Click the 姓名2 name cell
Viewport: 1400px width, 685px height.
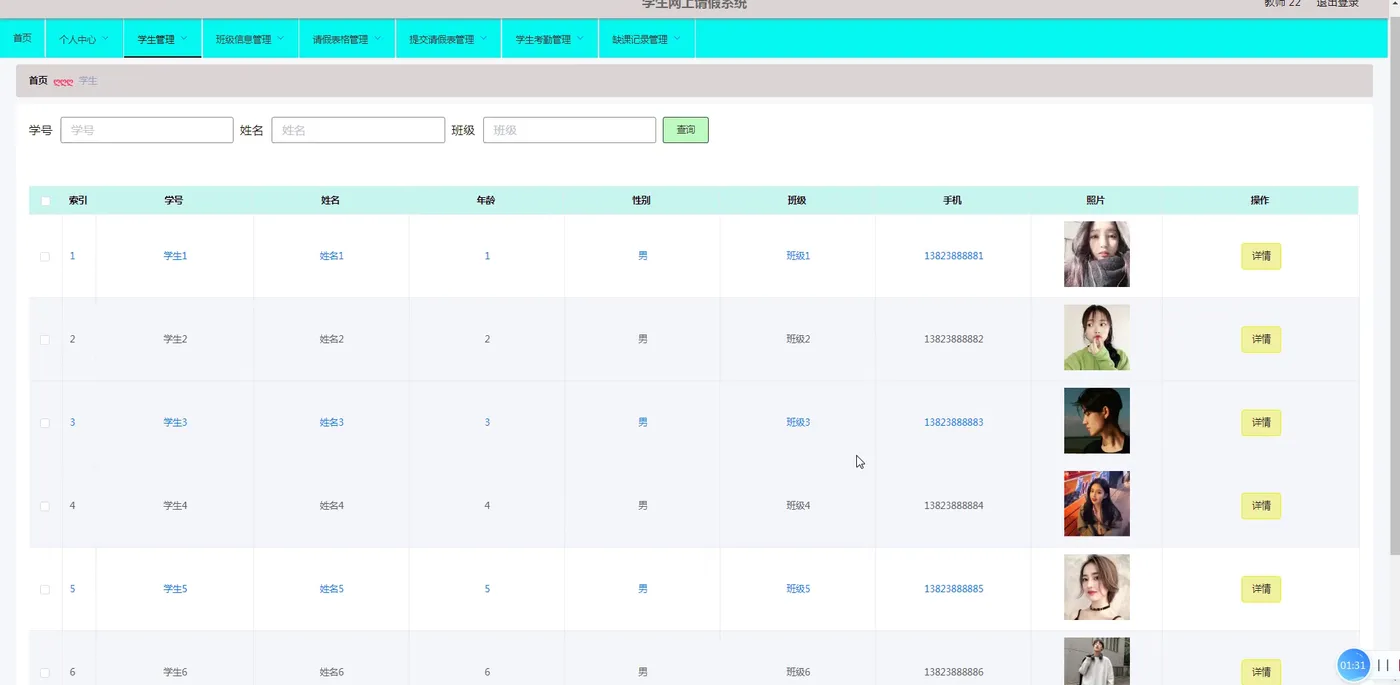click(331, 339)
